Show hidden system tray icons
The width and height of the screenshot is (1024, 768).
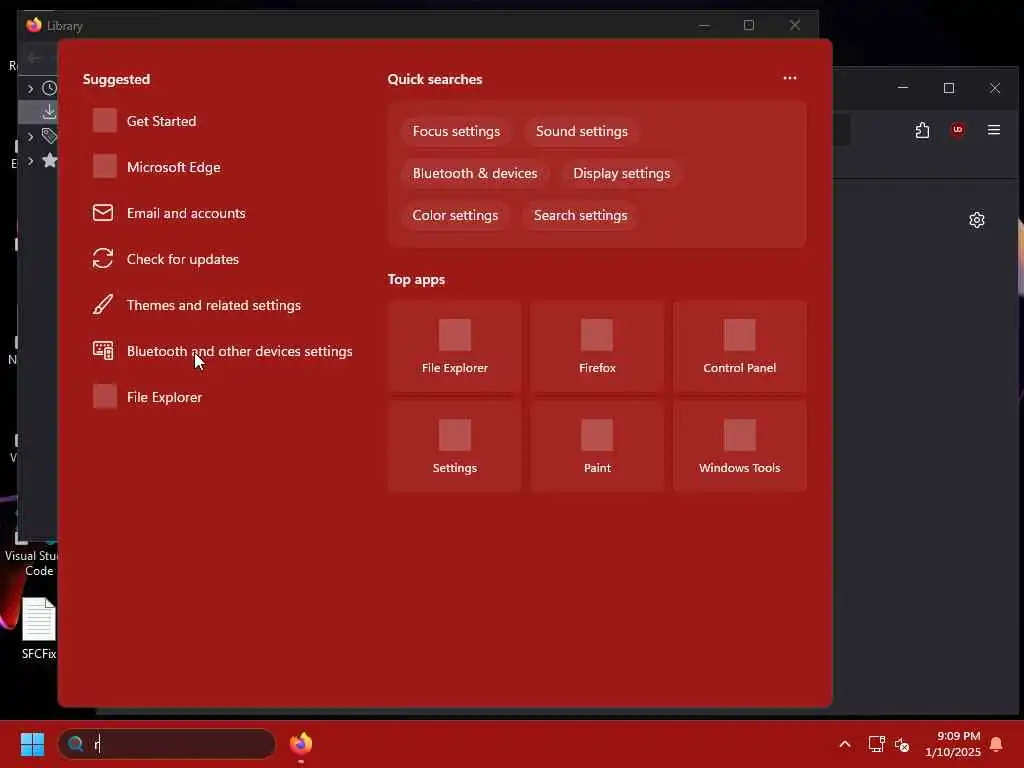click(x=844, y=744)
